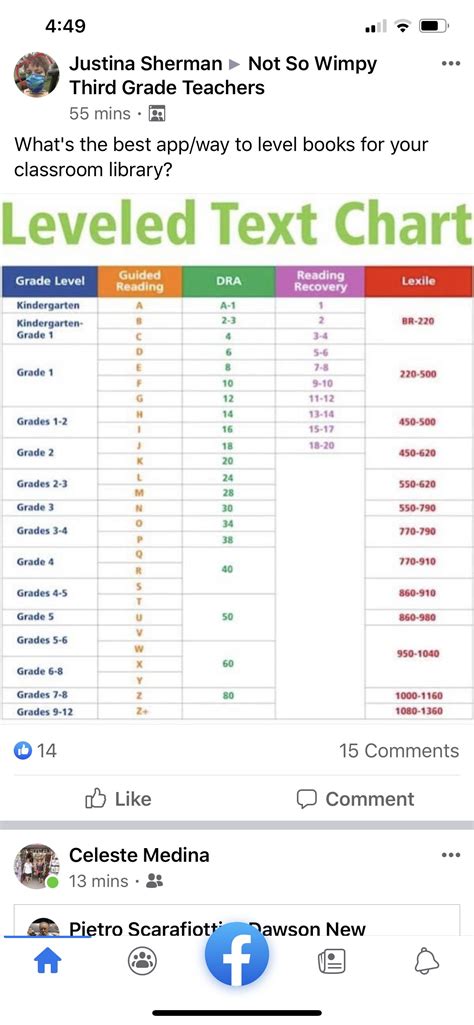This screenshot has width=474, height=1025.
Task: Open the Celeste Medina name link
Action: [x=139, y=854]
